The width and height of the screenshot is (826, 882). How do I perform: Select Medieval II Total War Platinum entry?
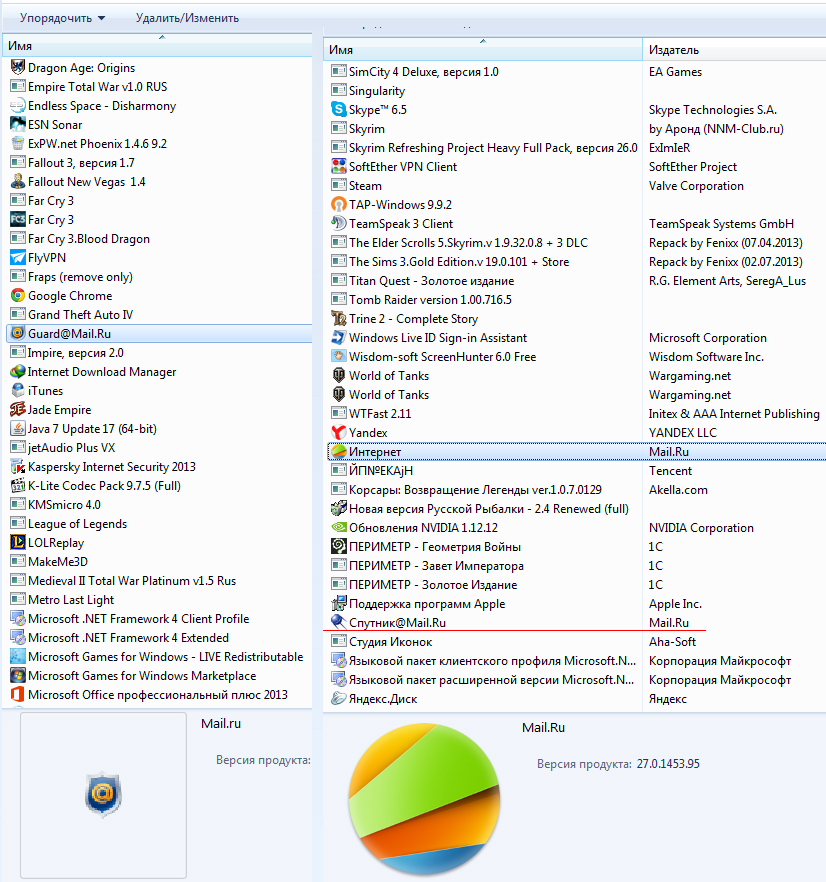(x=132, y=580)
